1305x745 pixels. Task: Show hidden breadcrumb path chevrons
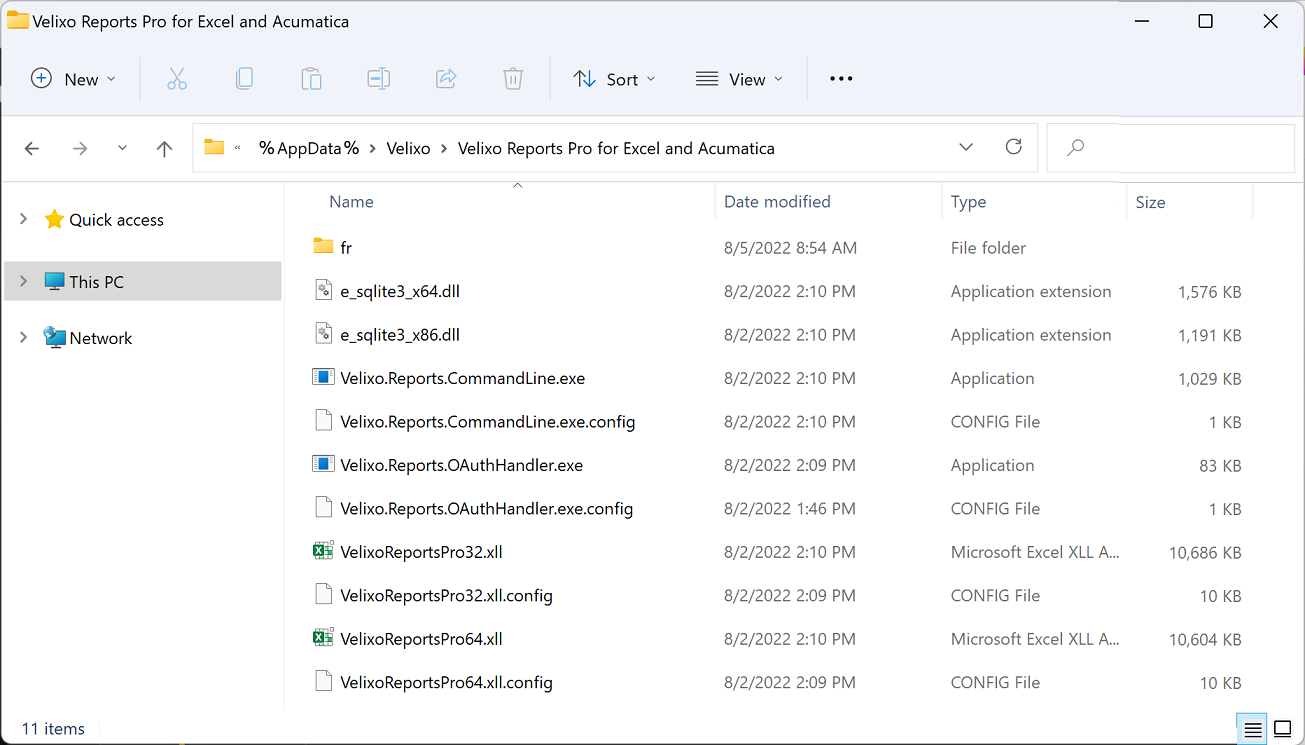(x=238, y=148)
